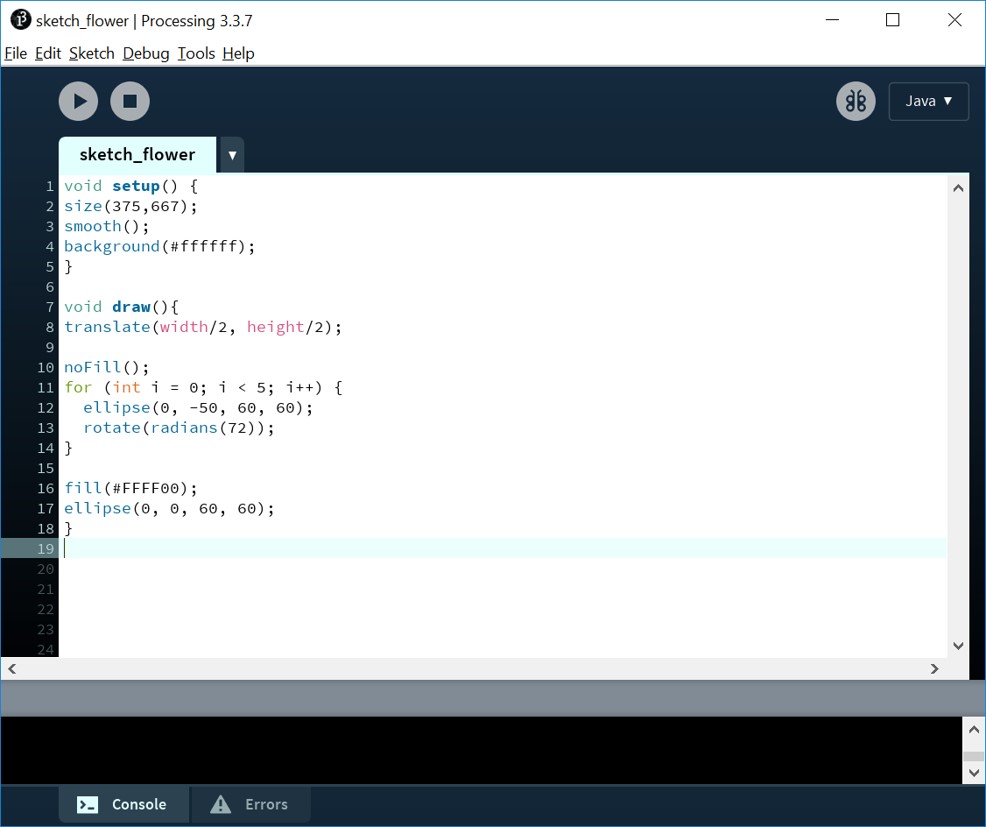Click editor horizontal scroll right arrow

934,669
